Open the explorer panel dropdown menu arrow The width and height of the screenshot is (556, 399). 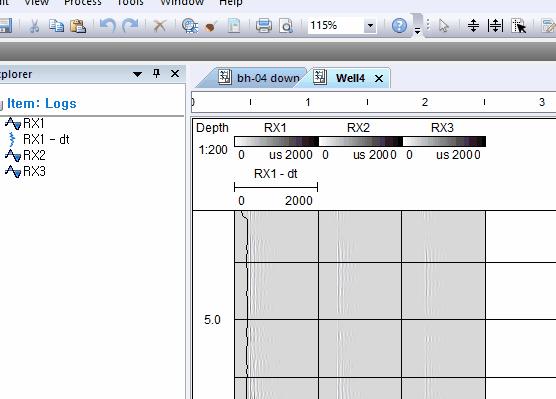pyautogui.click(x=138, y=74)
